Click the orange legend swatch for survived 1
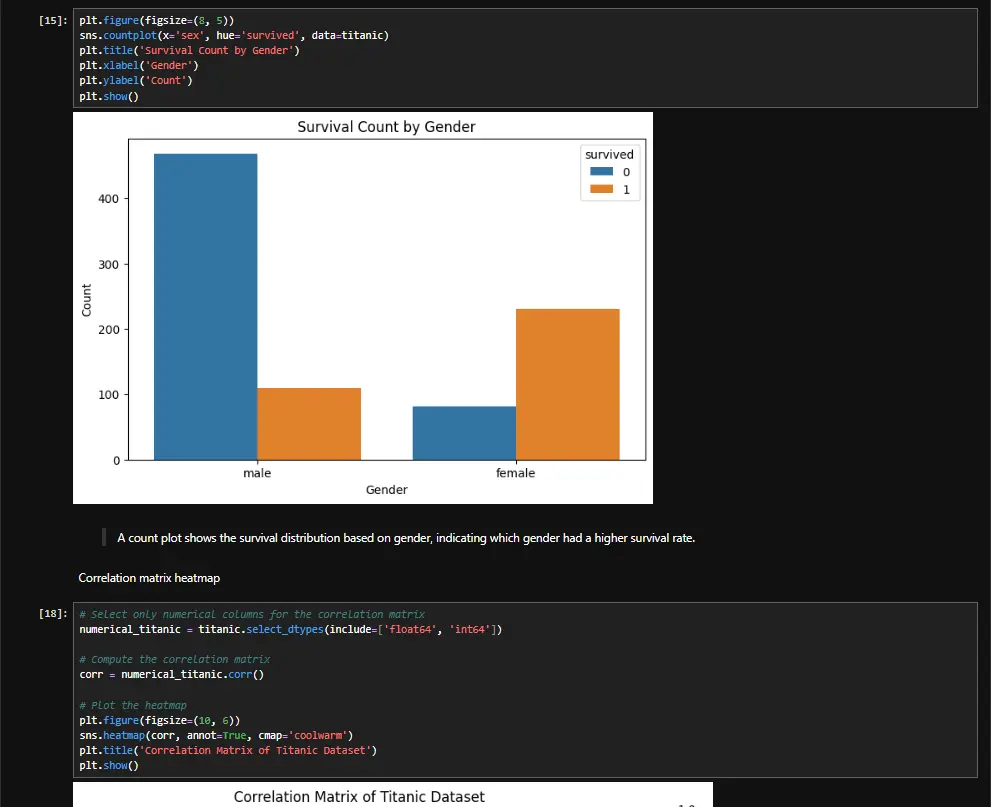Screen dimensions: 991x807 [x=600, y=189]
